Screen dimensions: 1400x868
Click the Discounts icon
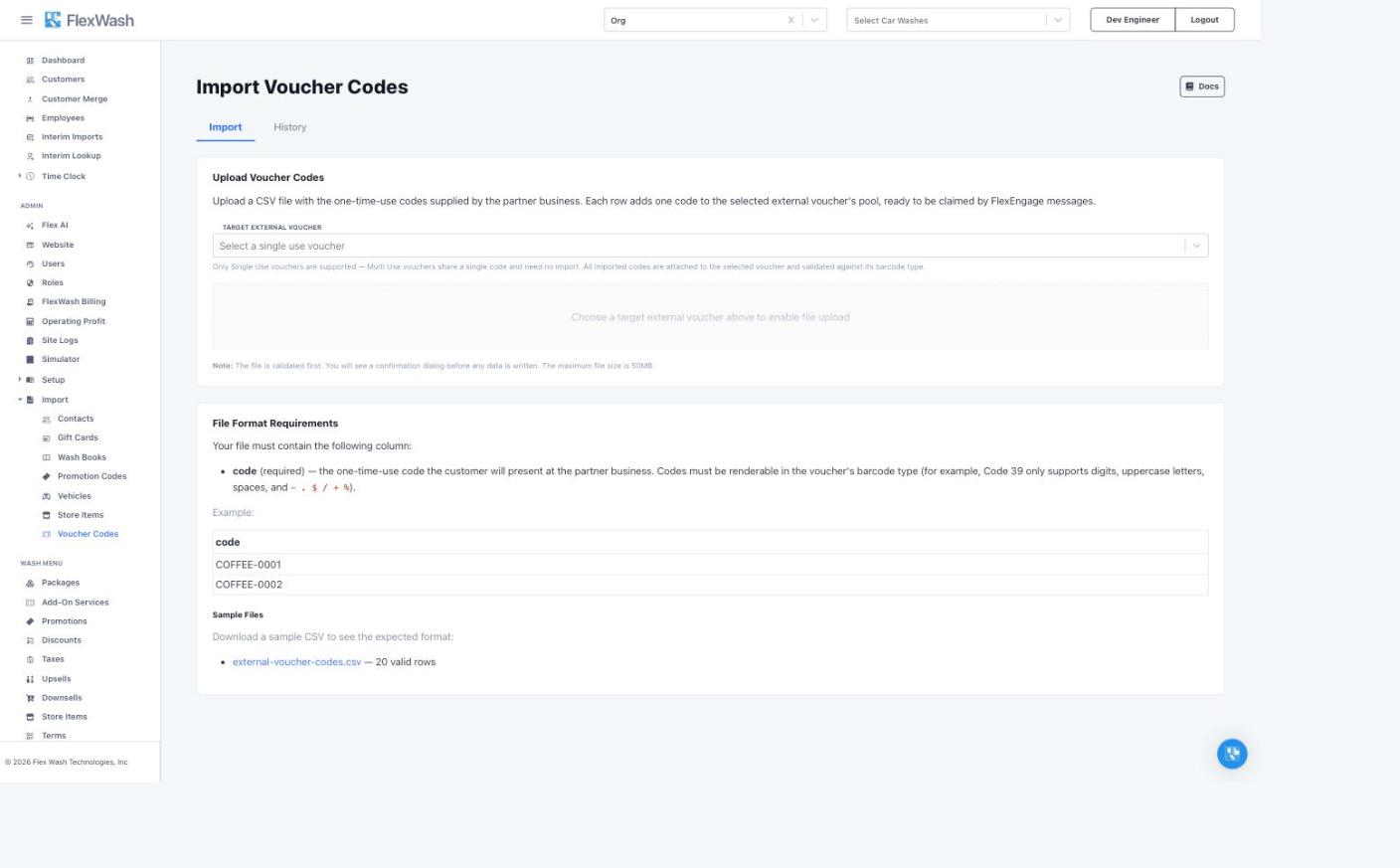(30, 640)
